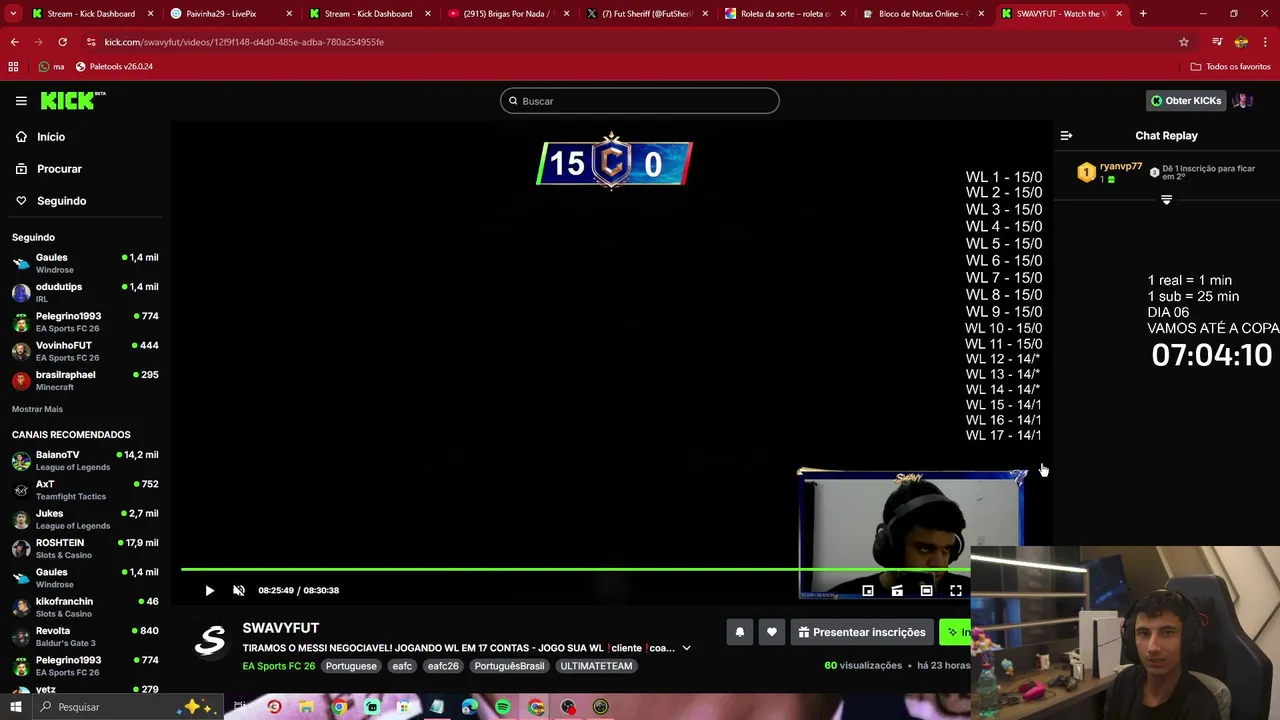Open Spotify from the taskbar
1280x720 pixels.
[502, 707]
